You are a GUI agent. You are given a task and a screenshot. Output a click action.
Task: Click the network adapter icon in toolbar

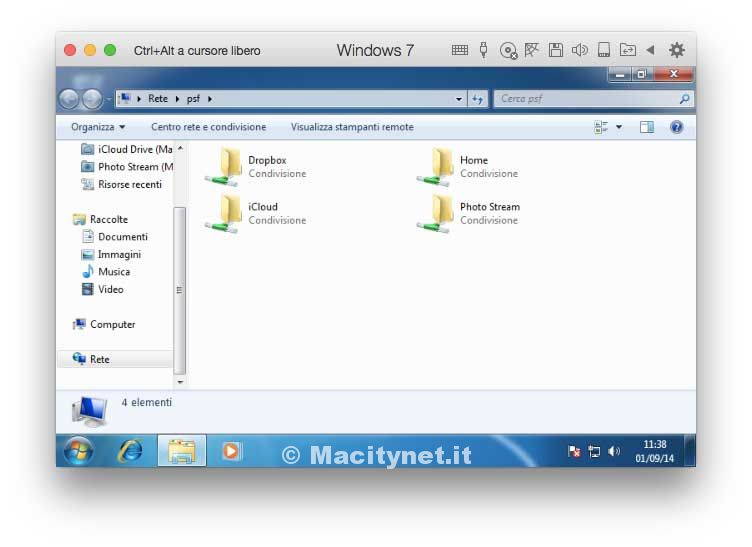pos(531,50)
